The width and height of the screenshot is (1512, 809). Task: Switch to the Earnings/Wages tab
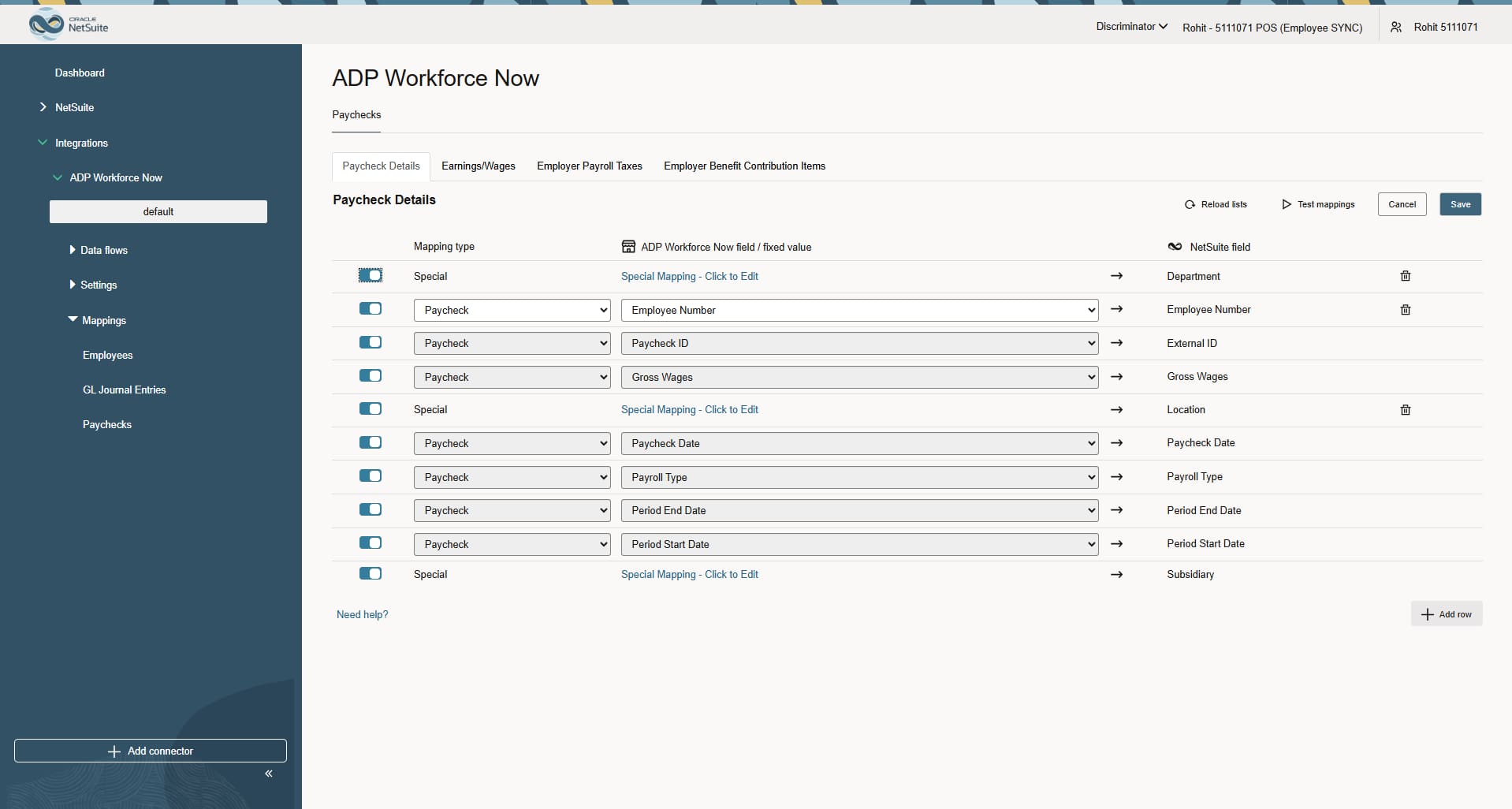click(479, 166)
